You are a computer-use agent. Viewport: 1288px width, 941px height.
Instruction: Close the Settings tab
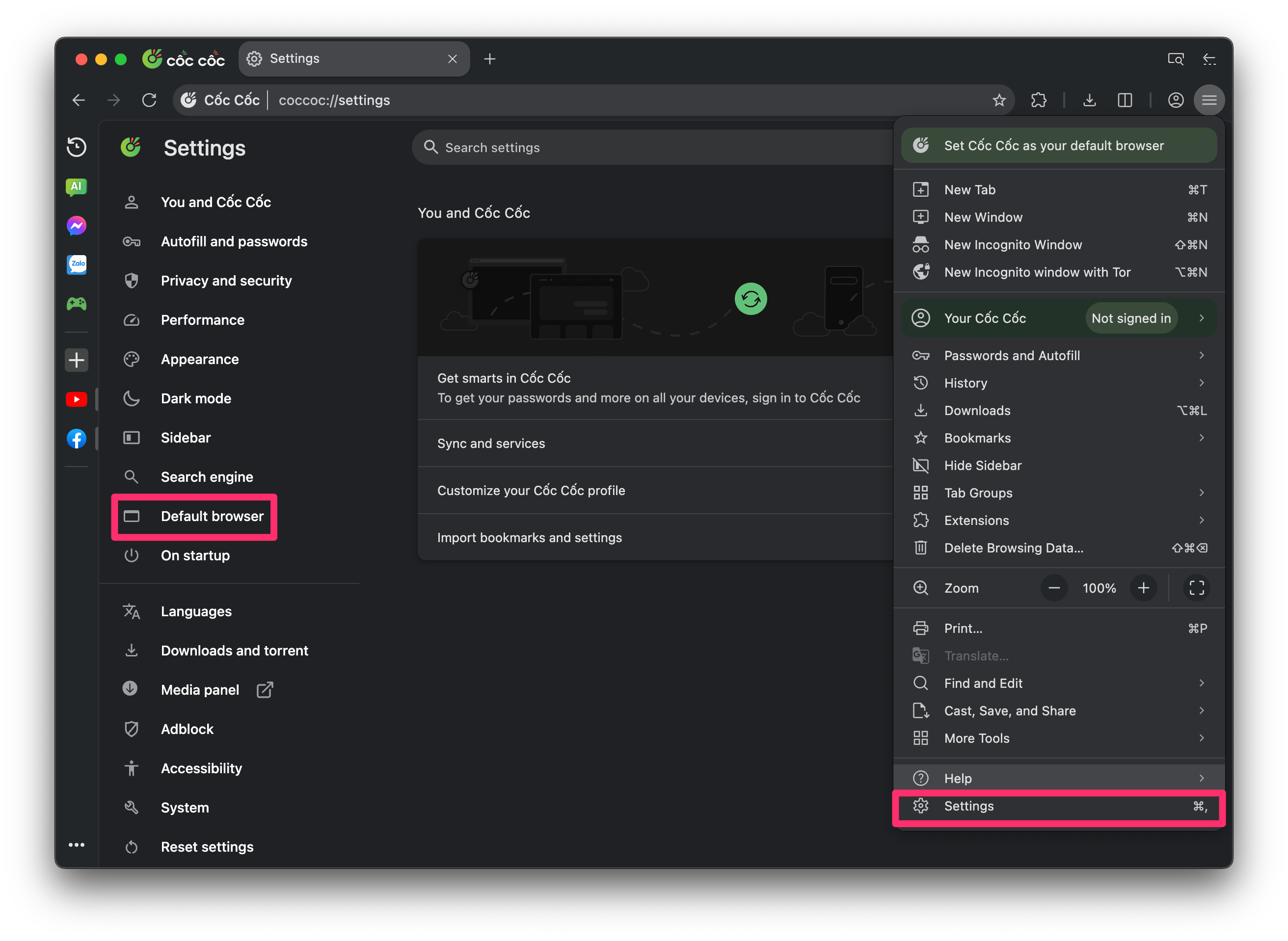pos(453,59)
